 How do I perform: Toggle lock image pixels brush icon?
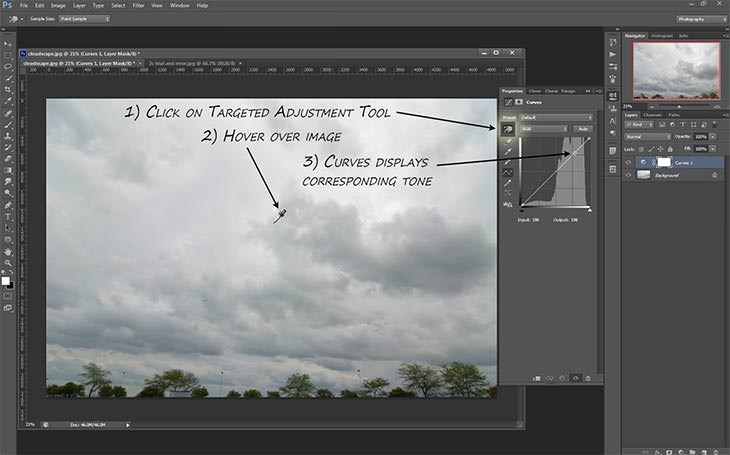[x=651, y=149]
